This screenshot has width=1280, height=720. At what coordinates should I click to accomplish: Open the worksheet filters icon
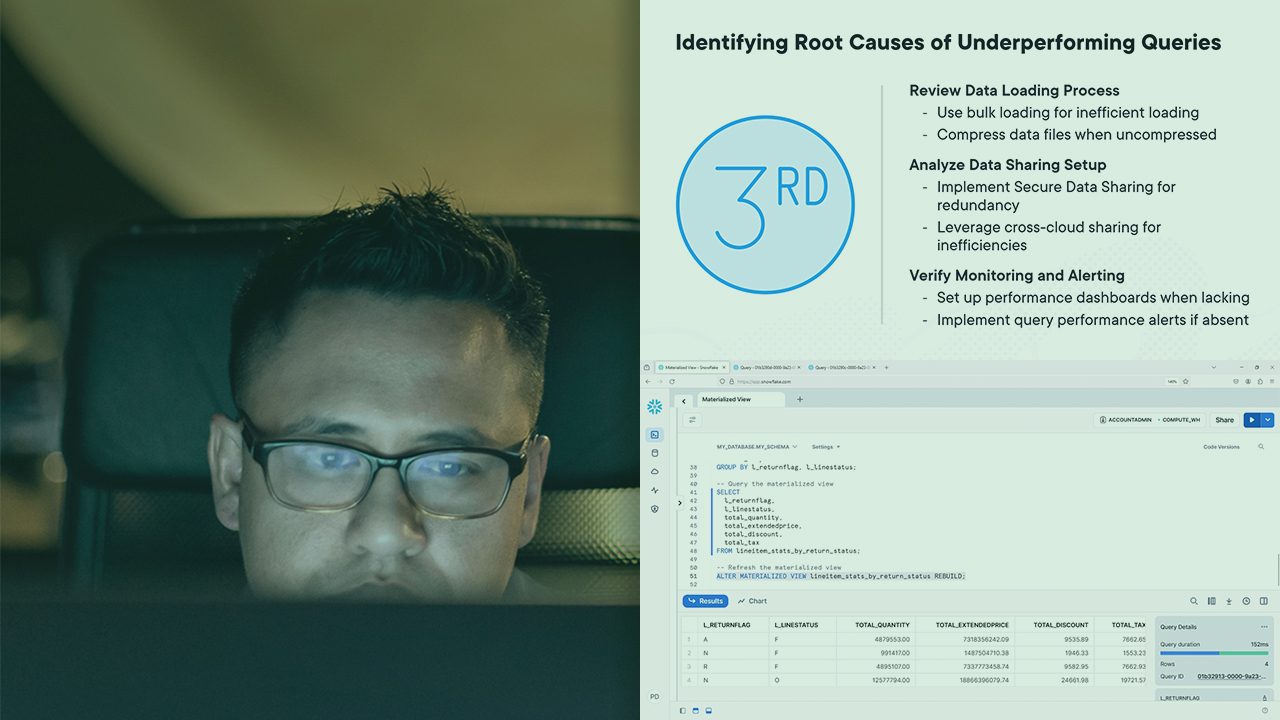click(x=691, y=420)
